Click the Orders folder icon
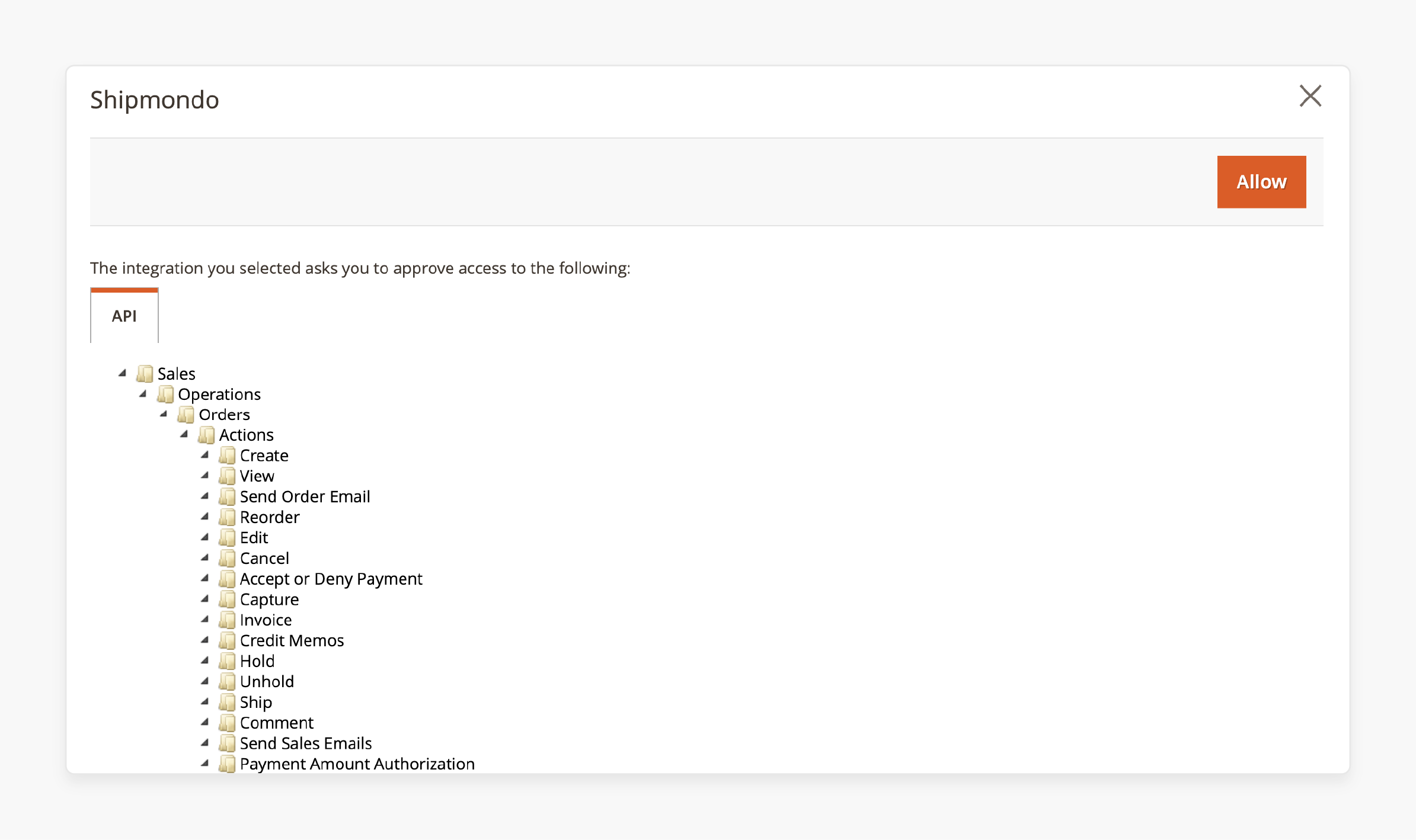Viewport: 1416px width, 840px height. point(186,415)
